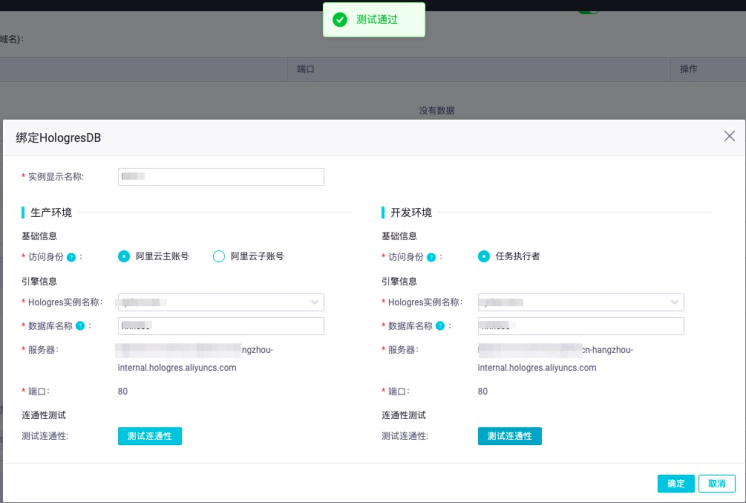Screen dimensions: 746x503
Task: Click the 生产环境 section heading
Action: (x=51, y=212)
